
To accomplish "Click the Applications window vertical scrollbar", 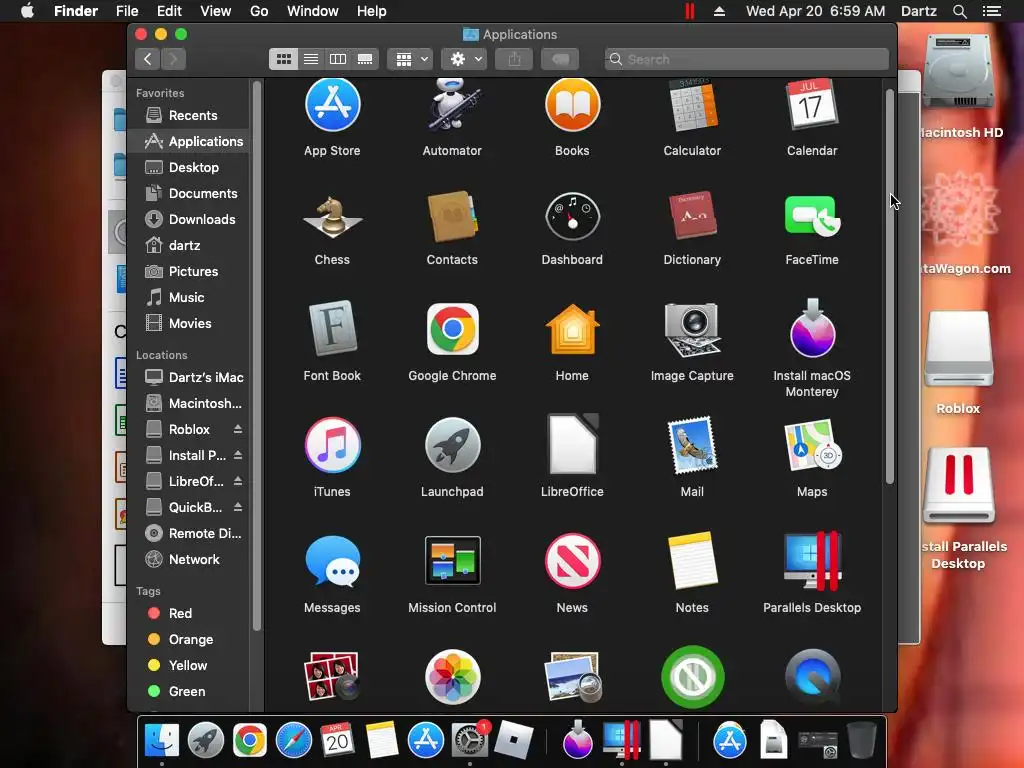I will coord(889,287).
